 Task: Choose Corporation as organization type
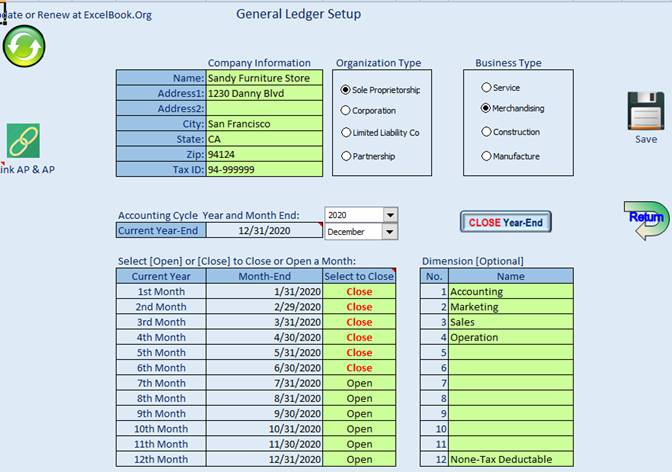click(346, 111)
